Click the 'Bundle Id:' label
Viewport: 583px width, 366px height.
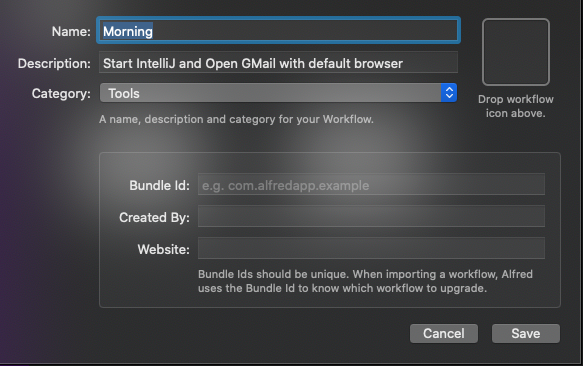tap(160, 185)
